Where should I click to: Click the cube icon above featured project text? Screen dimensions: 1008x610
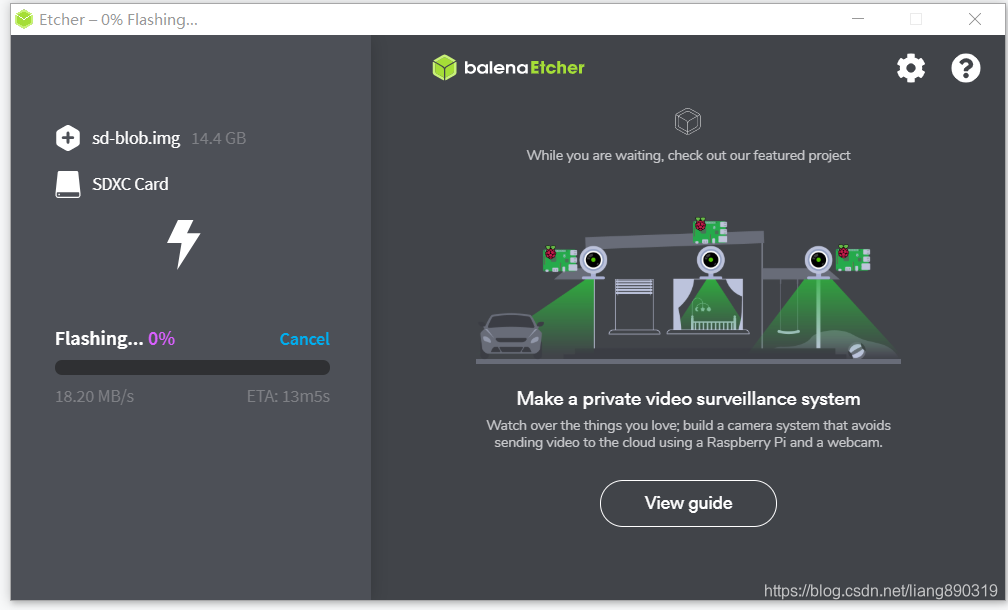[x=688, y=121]
